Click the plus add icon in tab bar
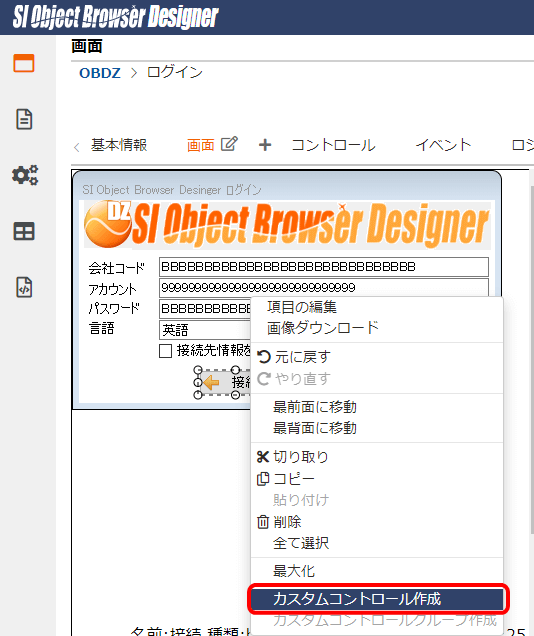The height and width of the screenshot is (636, 534). (x=265, y=145)
